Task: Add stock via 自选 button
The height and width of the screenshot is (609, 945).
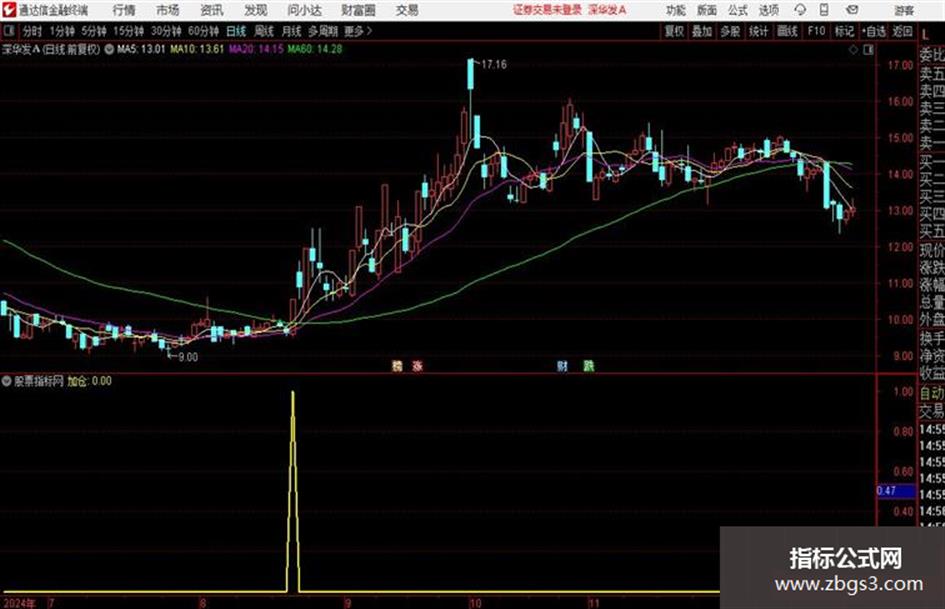Action: pos(874,31)
